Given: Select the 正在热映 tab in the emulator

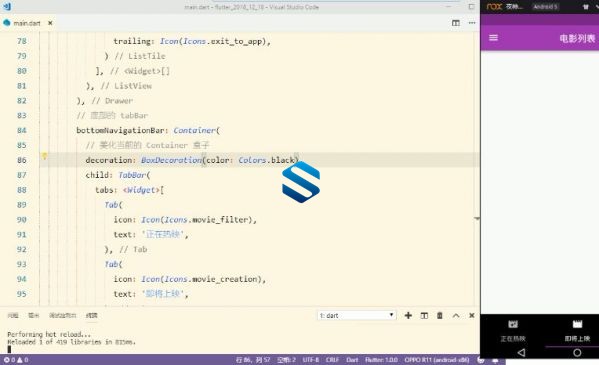Looking at the screenshot, I should (513, 331).
